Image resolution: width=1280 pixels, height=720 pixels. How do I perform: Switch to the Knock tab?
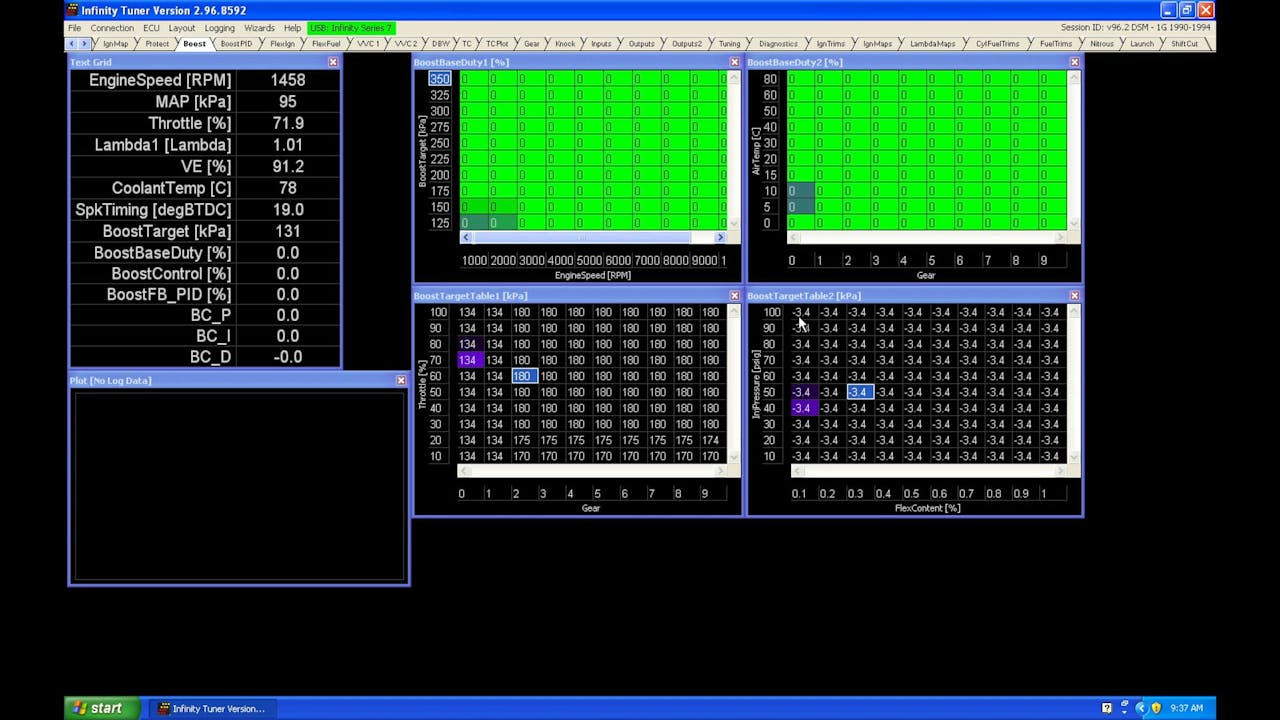point(565,44)
